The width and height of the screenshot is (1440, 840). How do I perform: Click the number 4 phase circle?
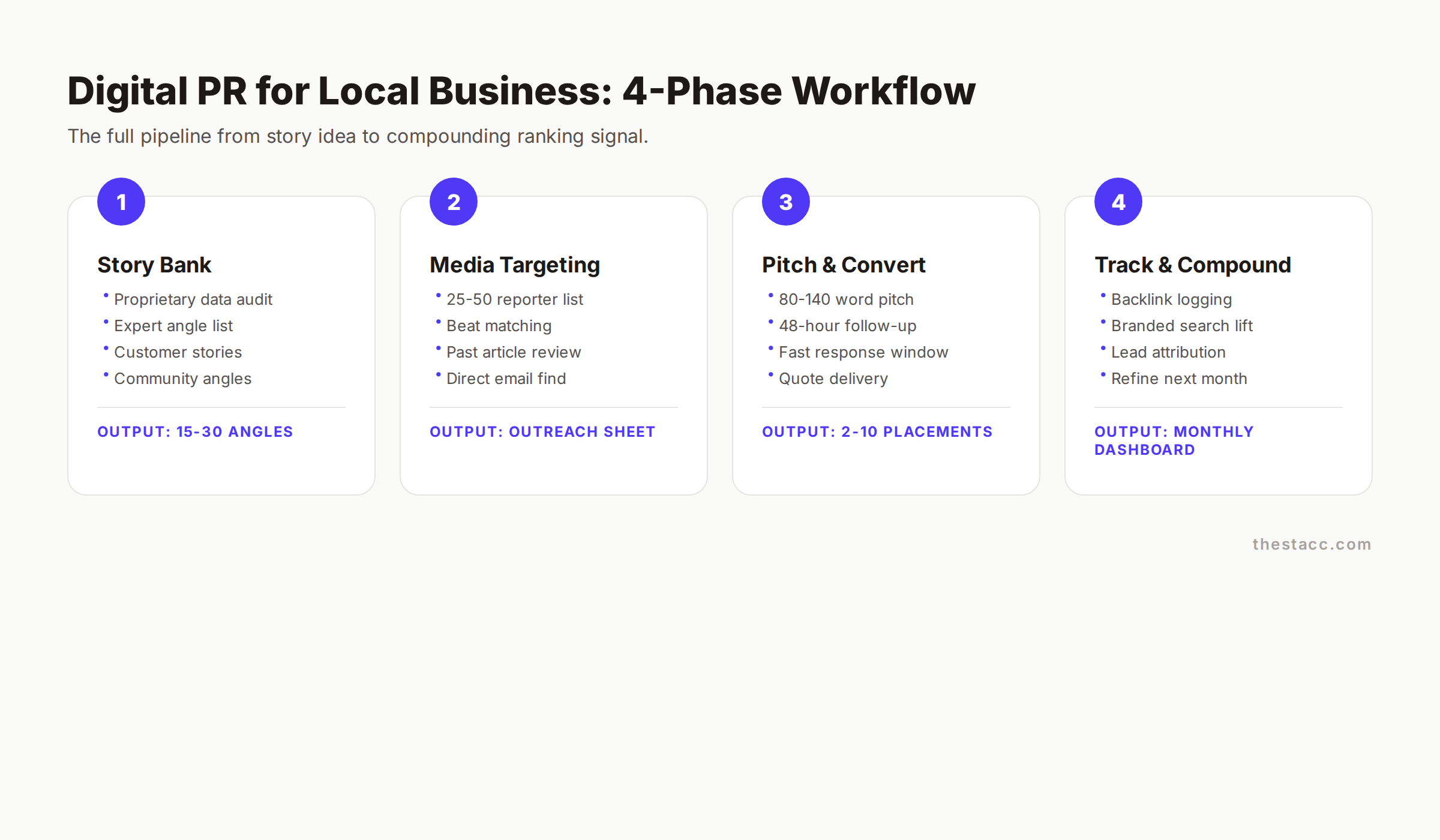click(1118, 202)
